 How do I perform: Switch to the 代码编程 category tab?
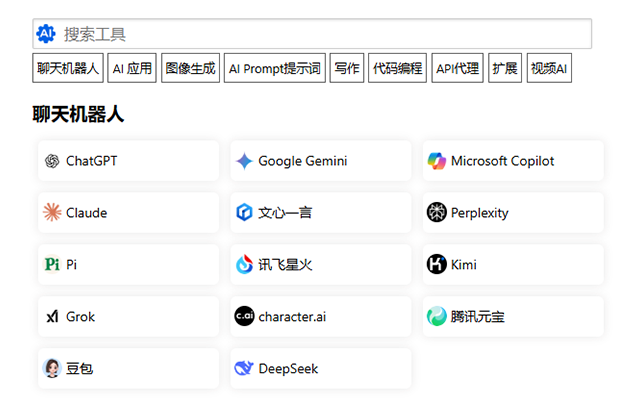pyautogui.click(x=397, y=68)
